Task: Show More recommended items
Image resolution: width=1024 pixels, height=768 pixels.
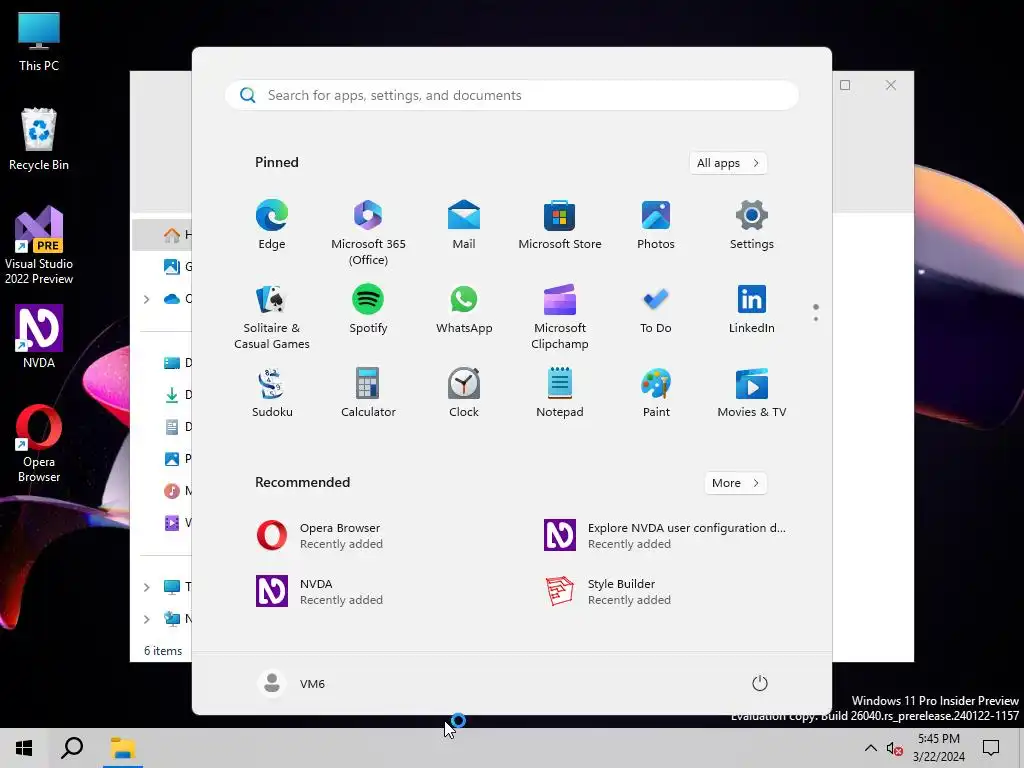Action: (x=735, y=483)
